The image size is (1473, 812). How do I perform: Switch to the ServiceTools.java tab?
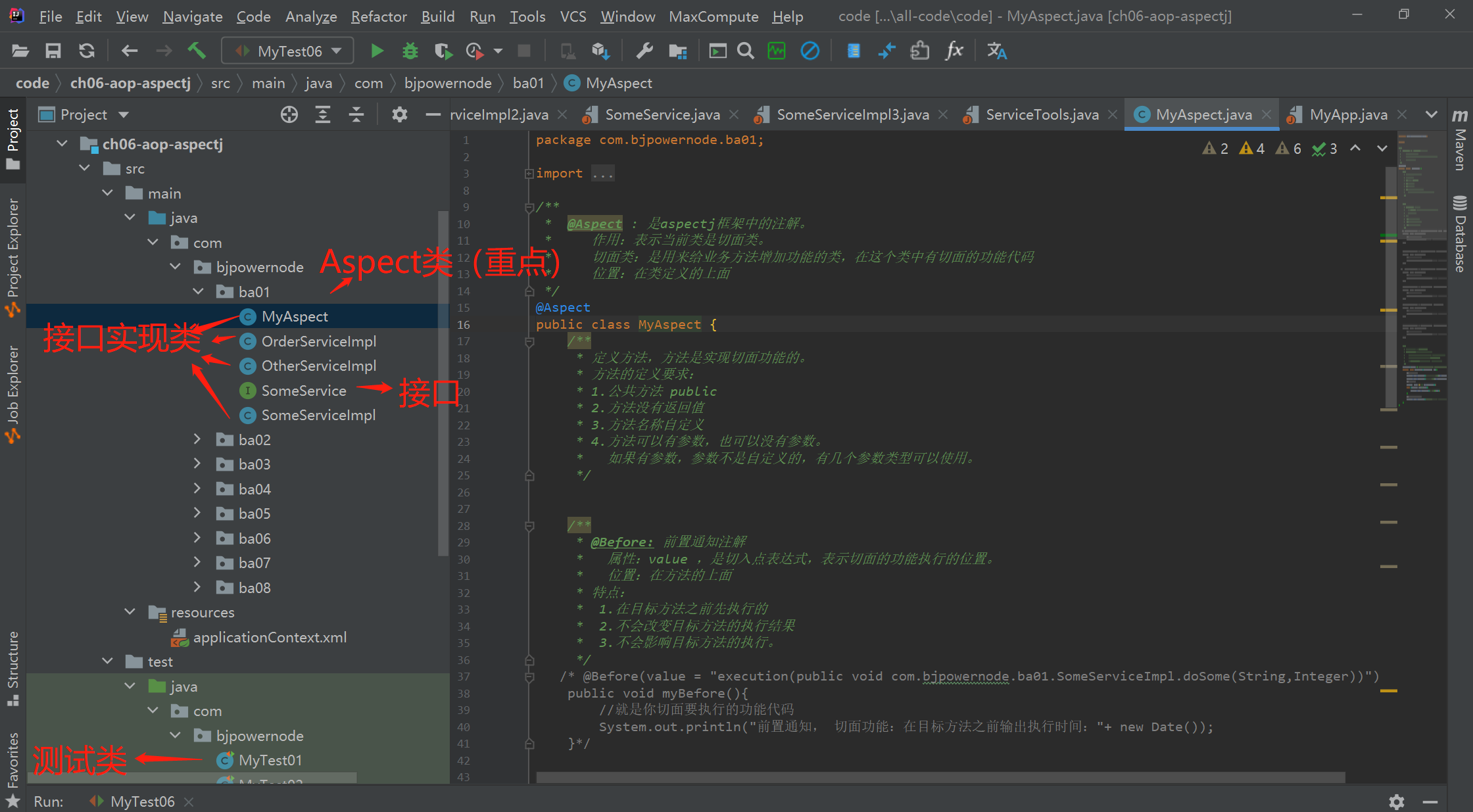[1040, 114]
